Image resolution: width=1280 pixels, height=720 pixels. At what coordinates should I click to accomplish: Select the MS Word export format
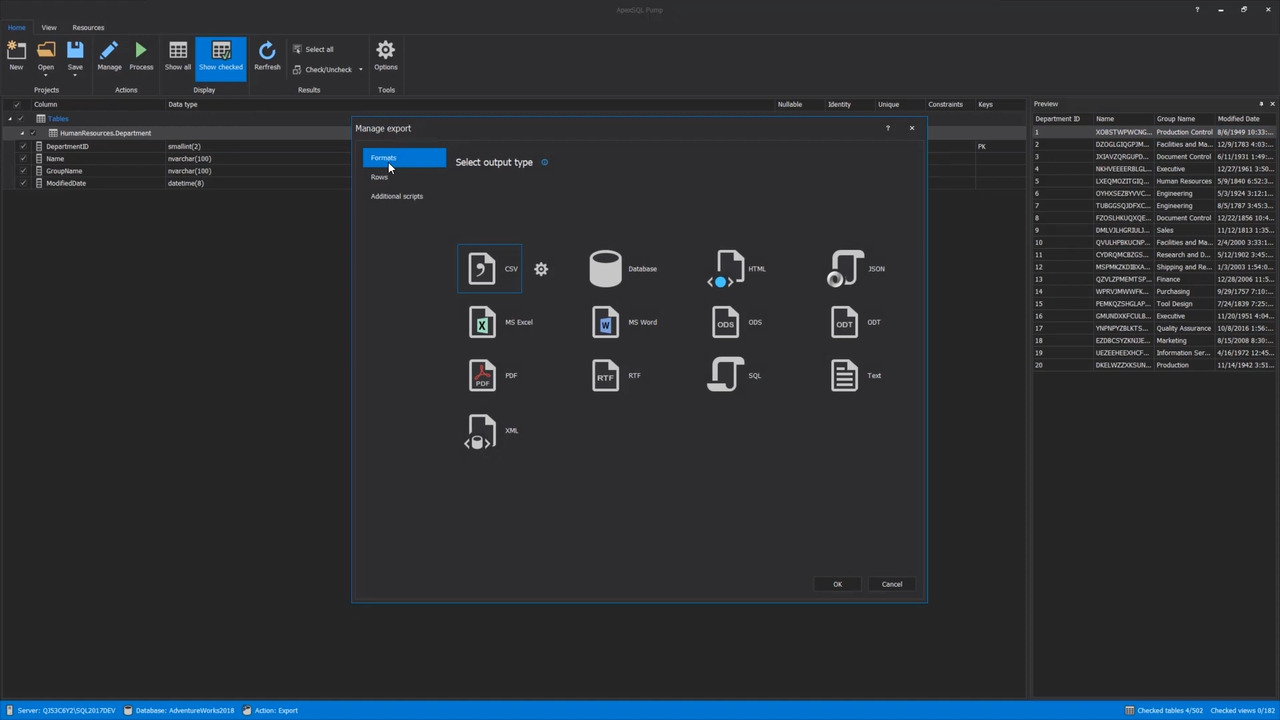[x=606, y=322]
